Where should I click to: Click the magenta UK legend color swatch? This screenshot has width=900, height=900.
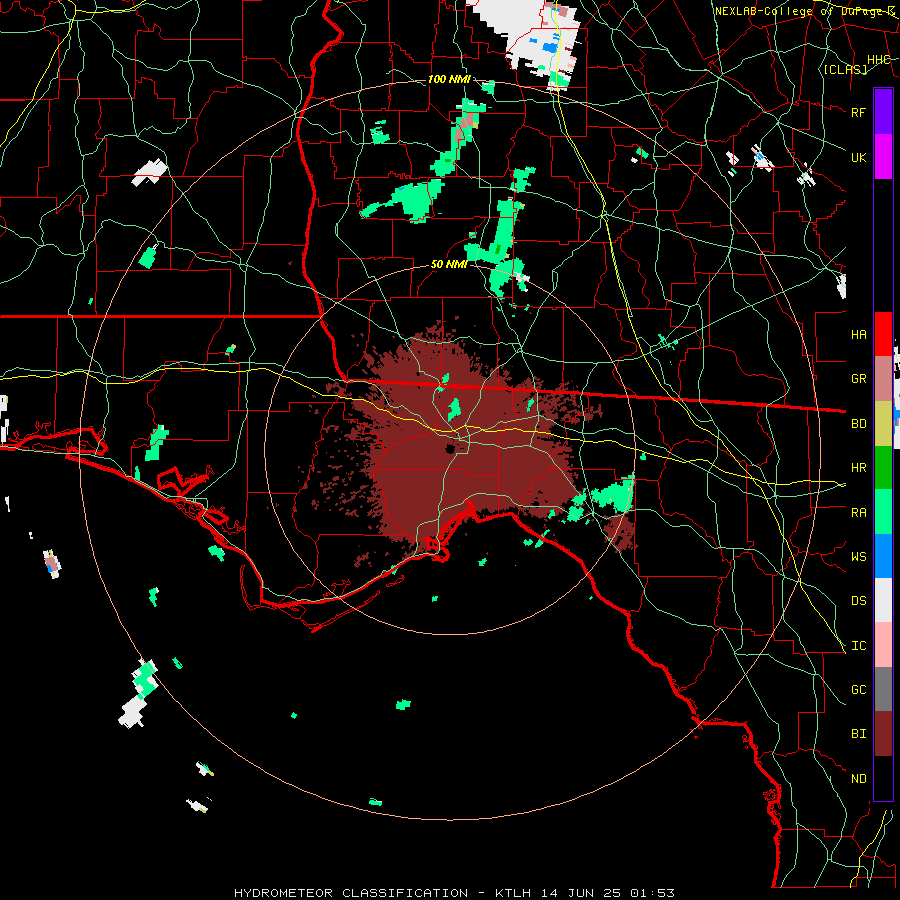883,157
